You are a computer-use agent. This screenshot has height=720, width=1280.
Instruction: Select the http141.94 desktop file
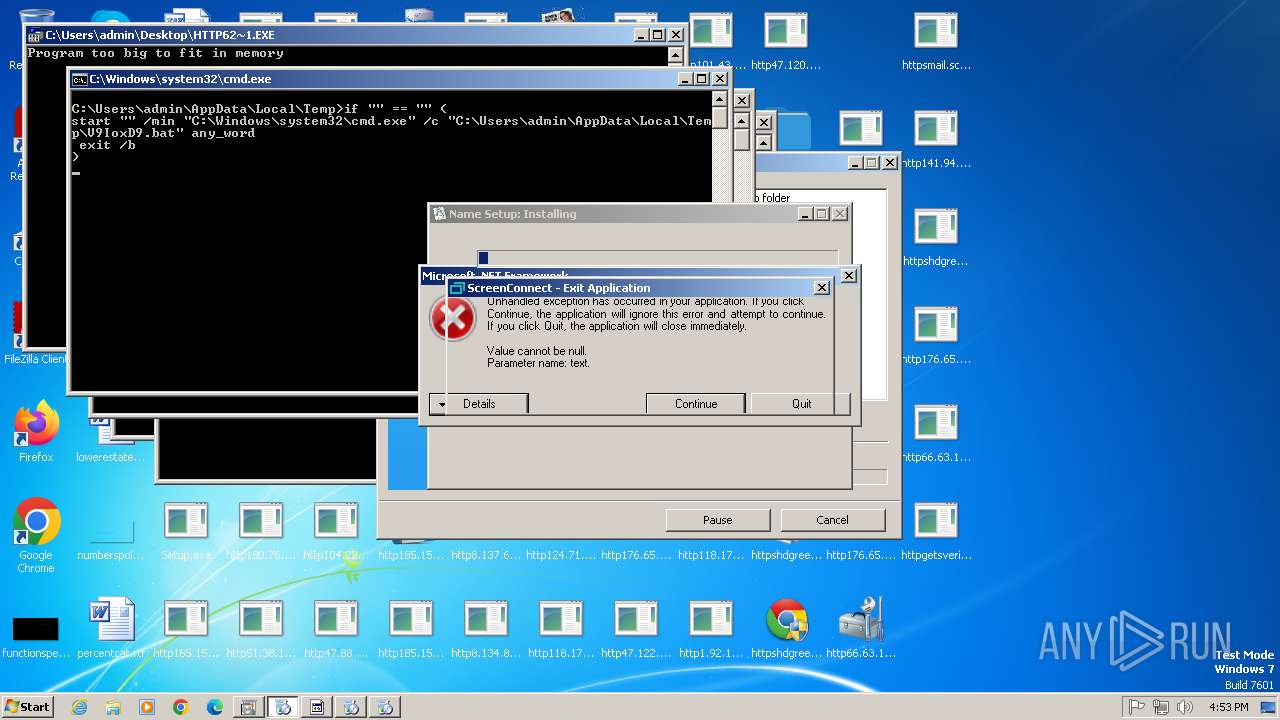pyautogui.click(x=936, y=140)
